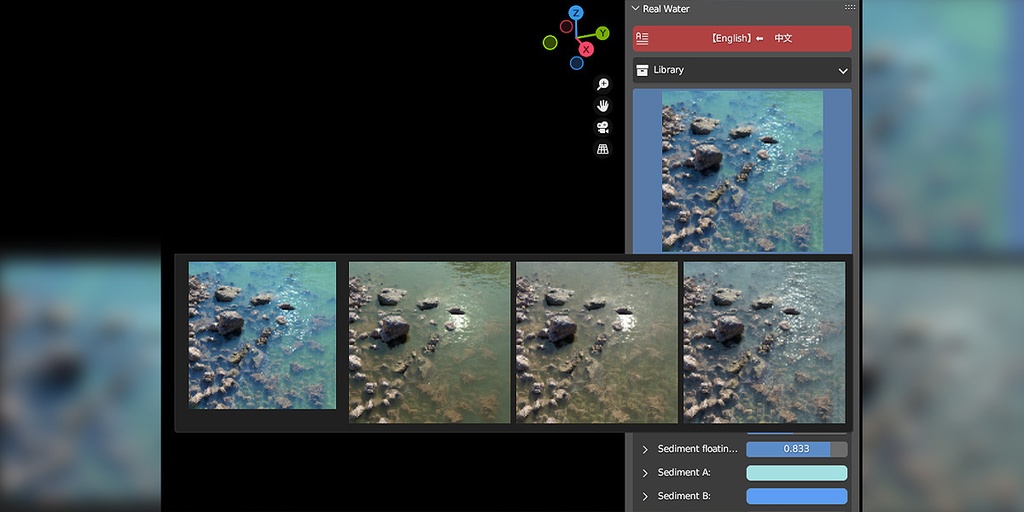
Task: Click the unlabeled negative Y green circle
Action: point(550,42)
